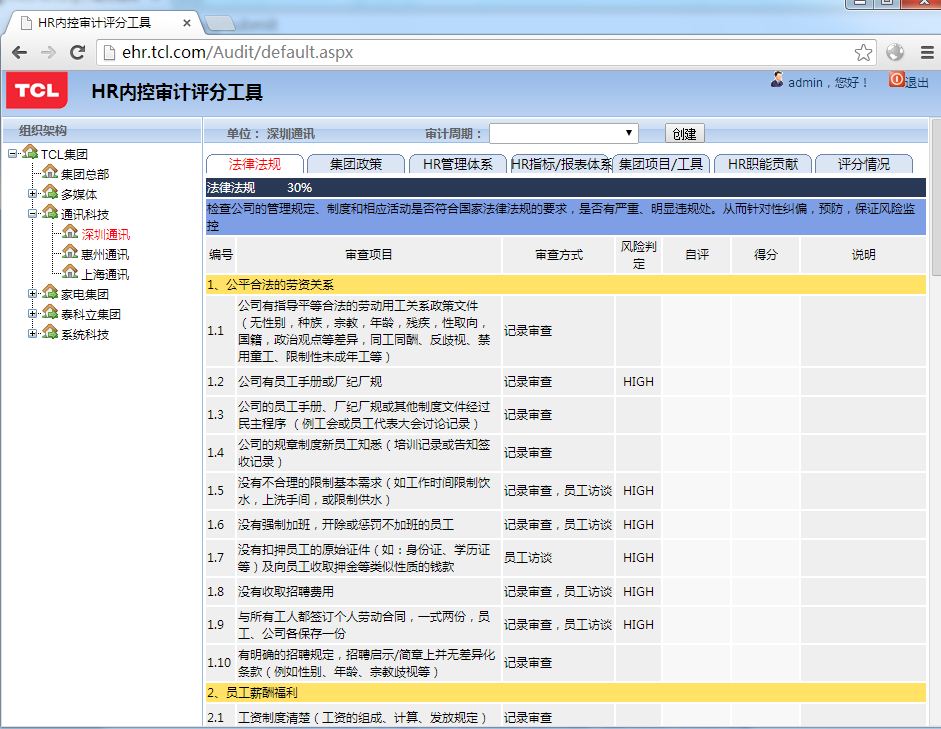This screenshot has width=941, height=729.
Task: Click house icon next to 深圳通讯
Action: tap(70, 232)
